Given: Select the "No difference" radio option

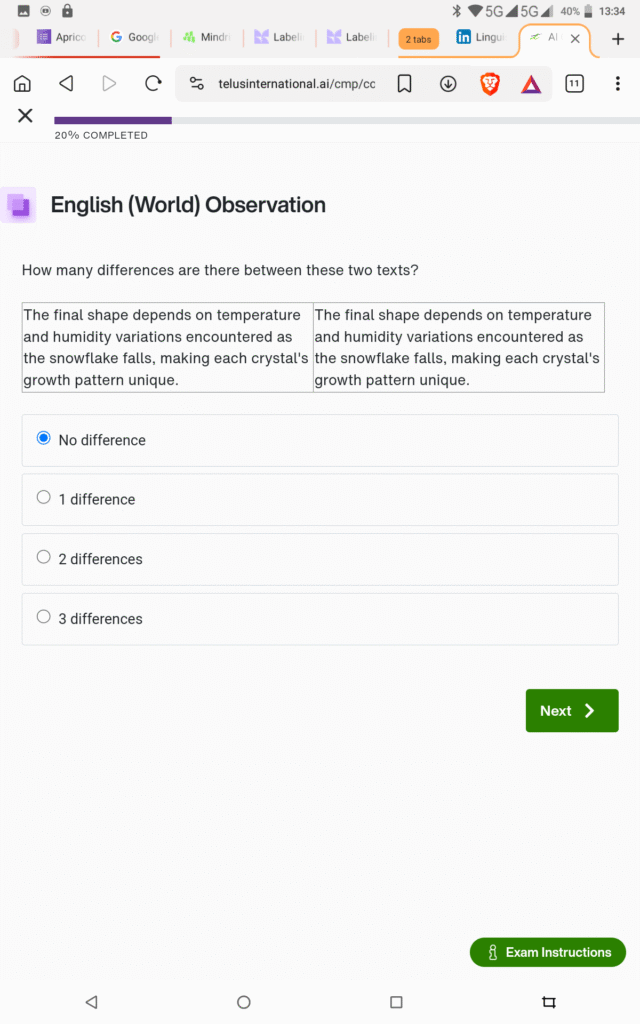Looking at the screenshot, I should (x=43, y=438).
